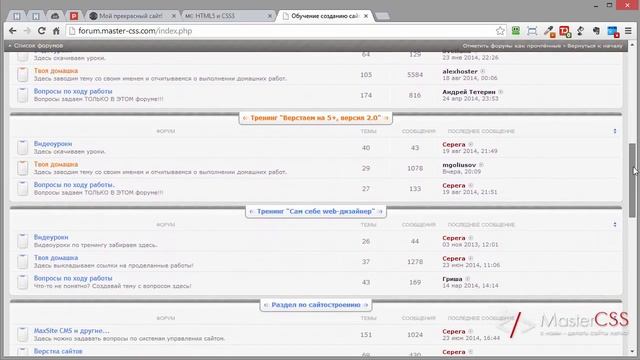
Task: Close the 'Мой прекрасный сайт' tab
Action: tap(173, 16)
